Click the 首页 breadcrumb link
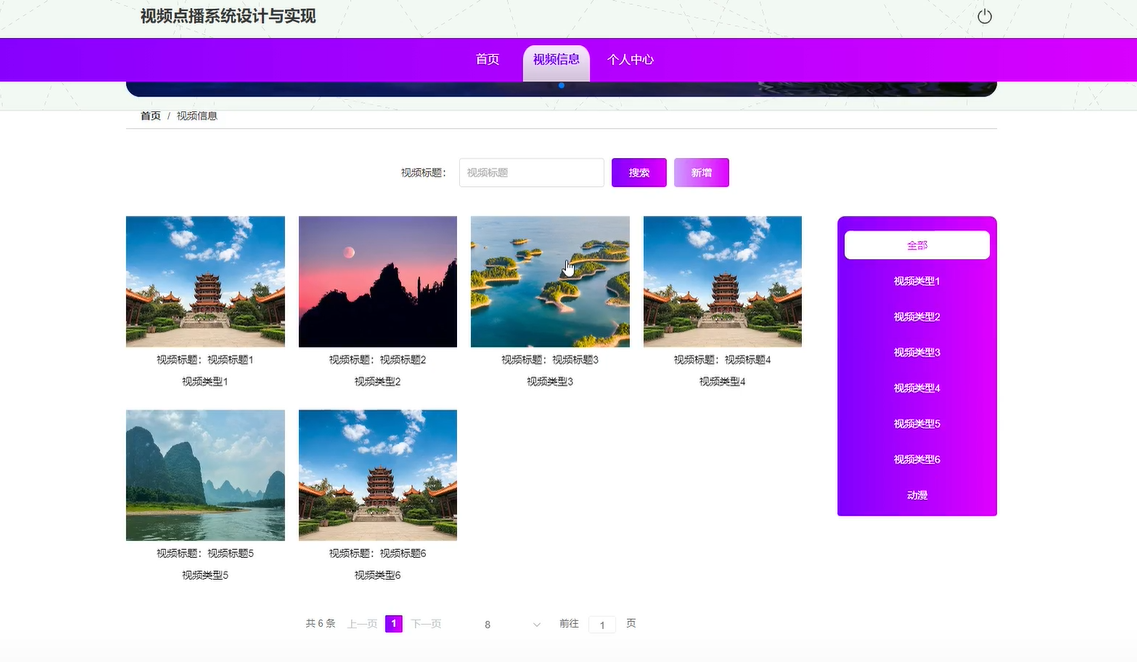1137x662 pixels. 150,116
